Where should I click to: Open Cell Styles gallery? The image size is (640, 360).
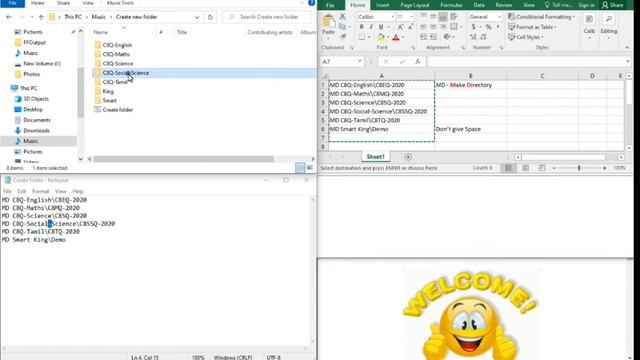pos(526,37)
